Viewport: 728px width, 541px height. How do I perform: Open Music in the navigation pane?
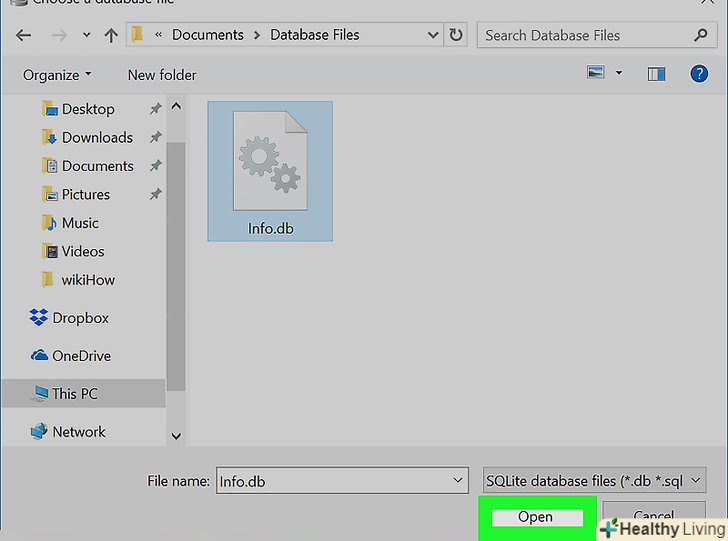[70, 223]
